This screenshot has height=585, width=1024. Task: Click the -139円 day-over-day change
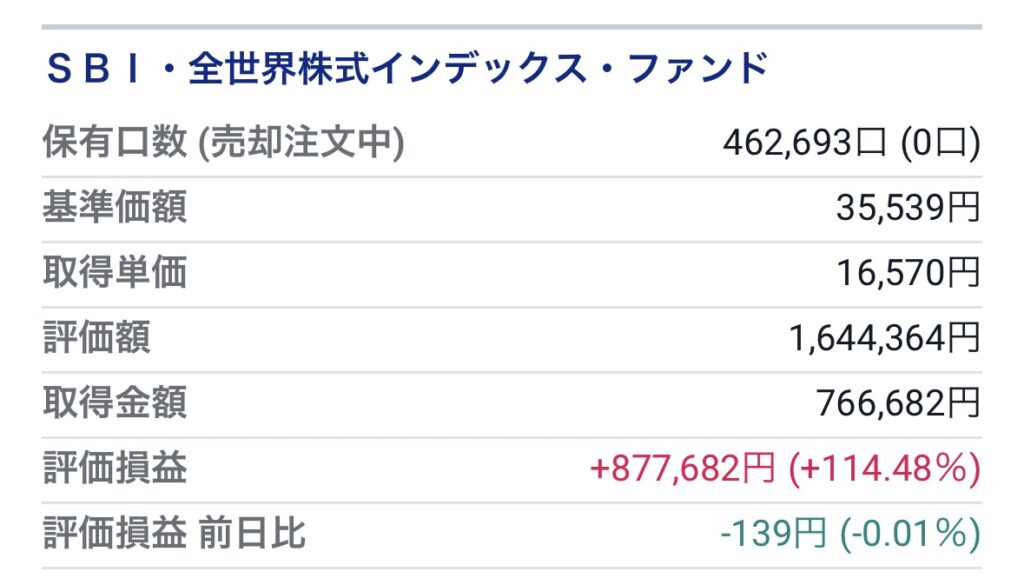tap(774, 533)
